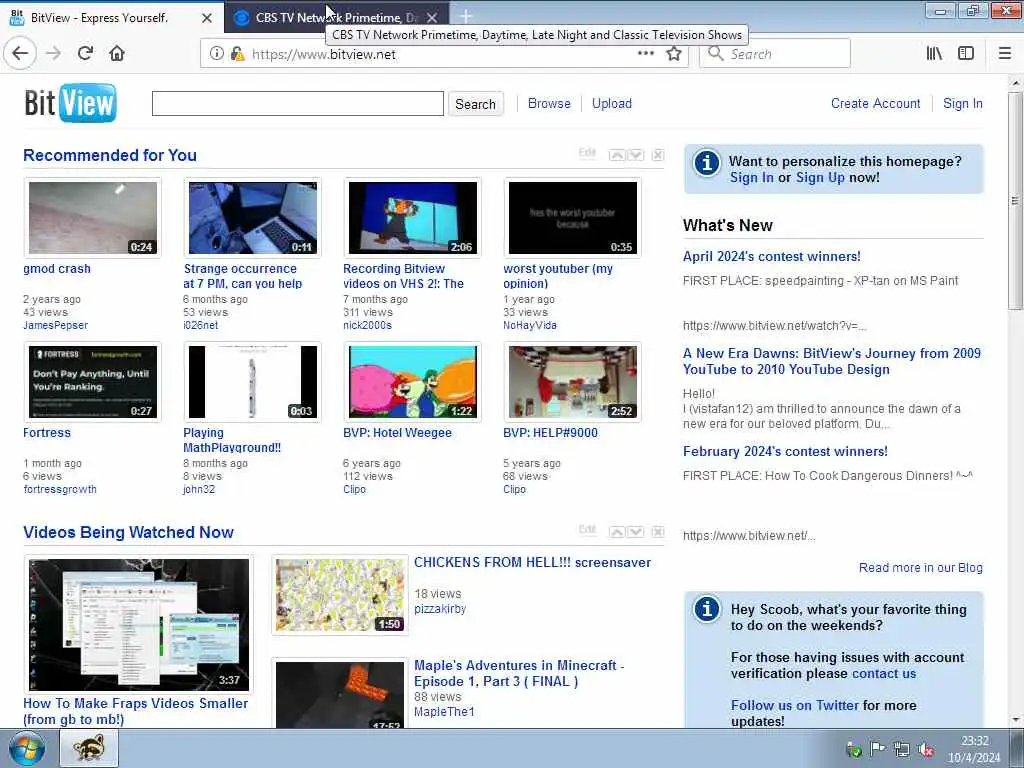Screen dimensions: 1024x768
Task: Open the Action Center flag tray icon
Action: pos(877,750)
